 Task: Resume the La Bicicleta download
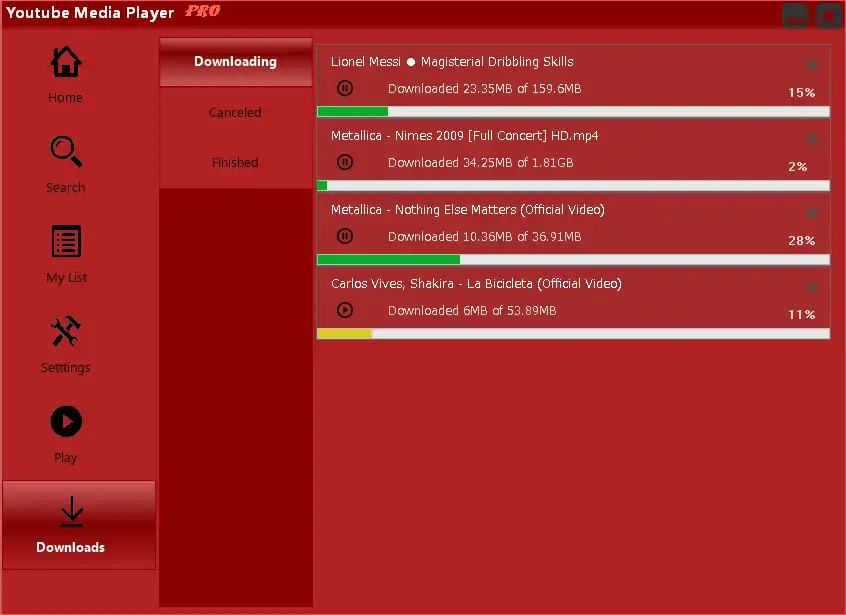tap(345, 310)
